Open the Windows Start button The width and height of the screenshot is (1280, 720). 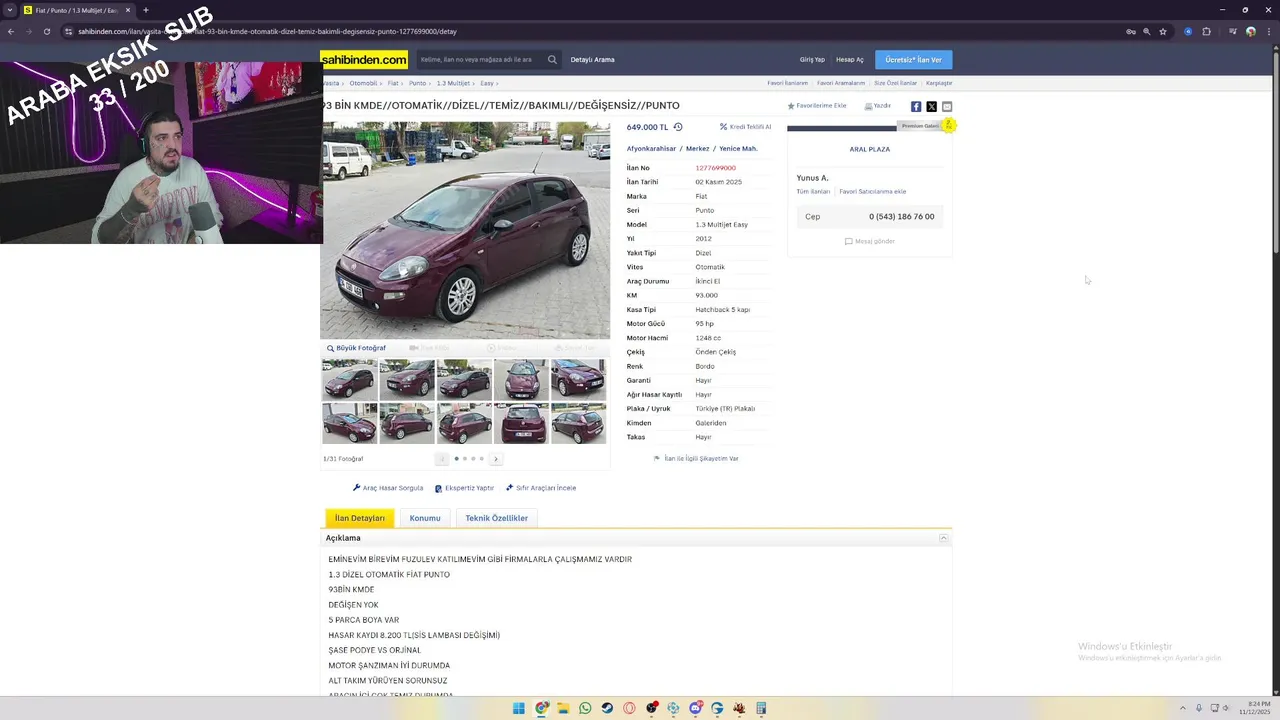[518, 708]
